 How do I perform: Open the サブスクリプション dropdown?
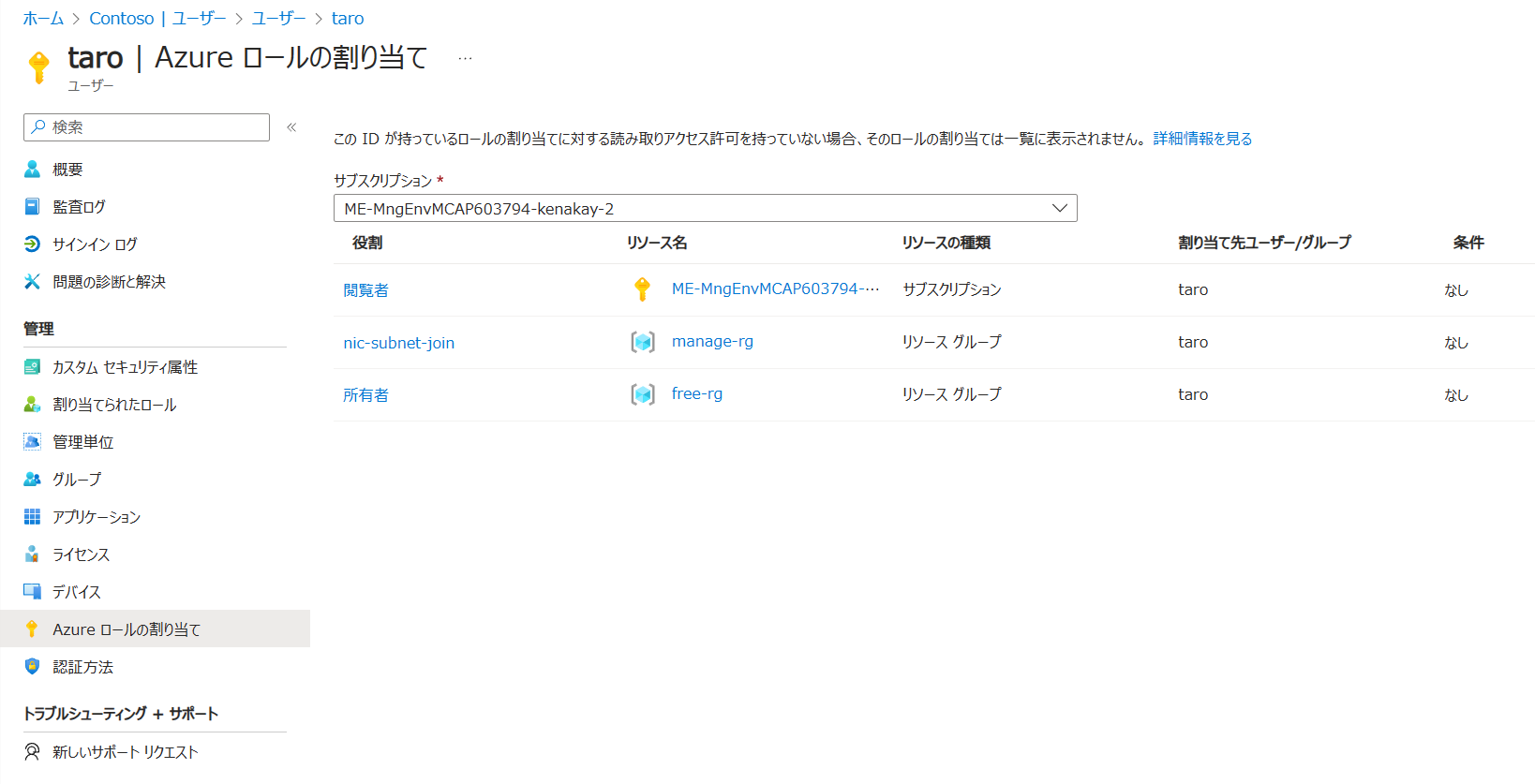click(705, 208)
